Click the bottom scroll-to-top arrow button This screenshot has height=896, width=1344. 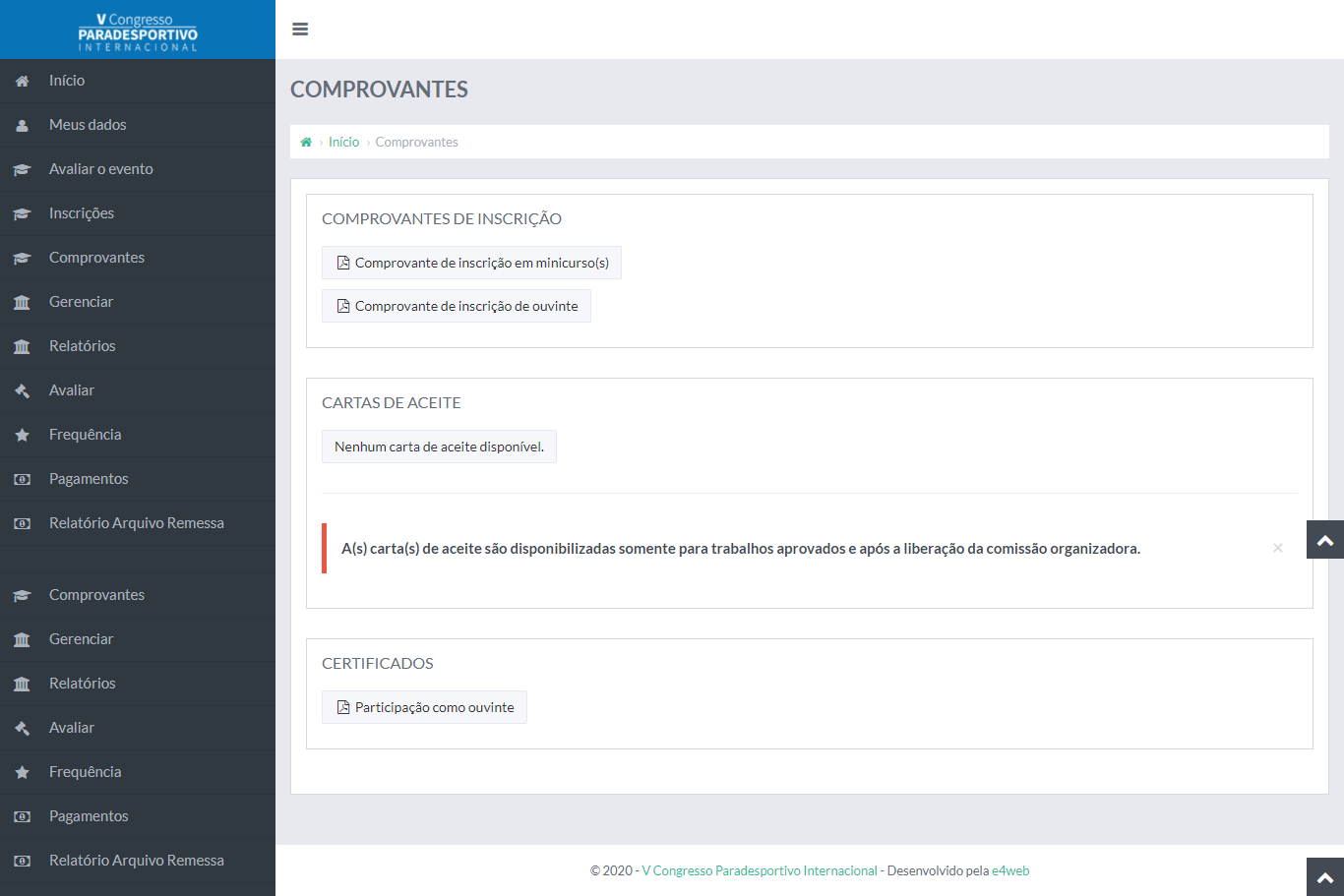click(x=1324, y=876)
